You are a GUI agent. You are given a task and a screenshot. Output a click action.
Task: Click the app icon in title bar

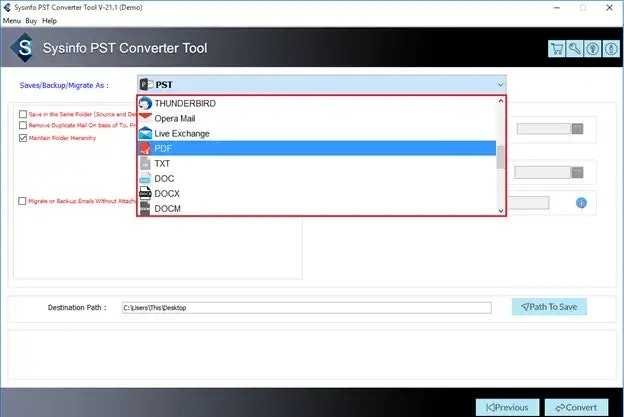[x=7, y=7]
